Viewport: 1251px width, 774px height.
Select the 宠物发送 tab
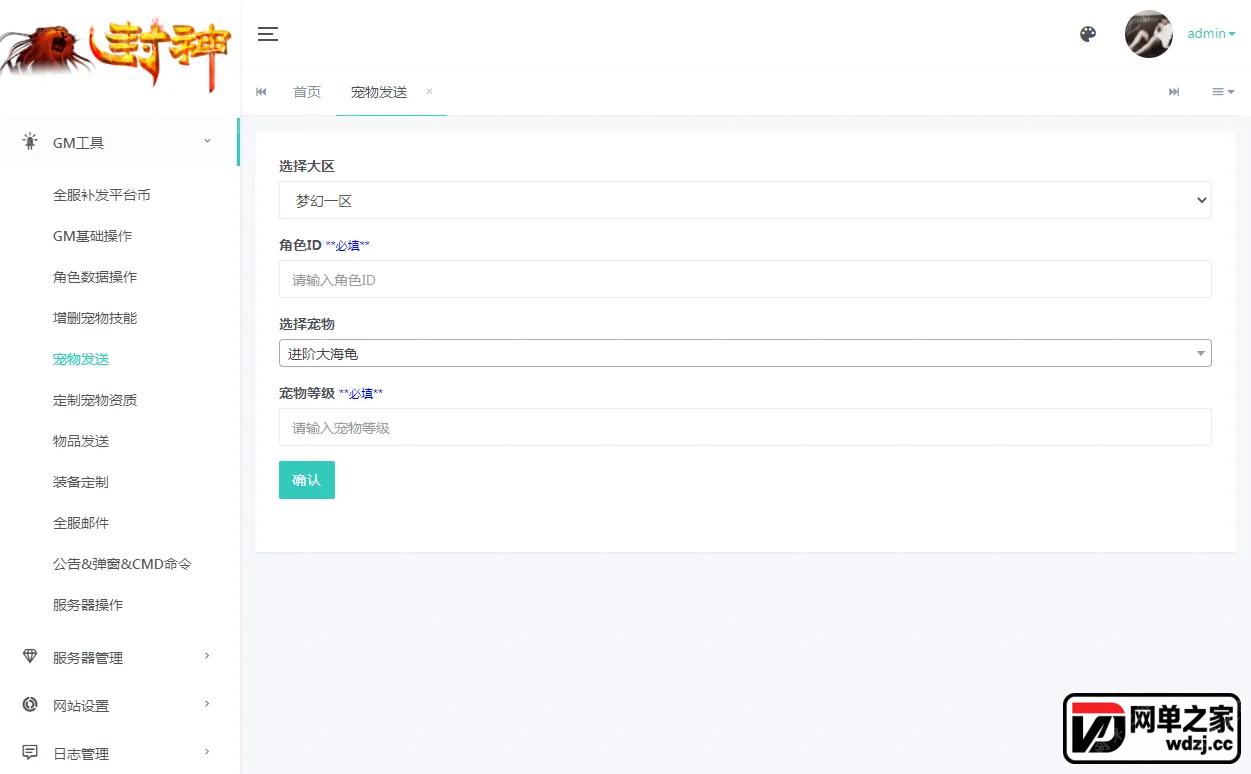(379, 92)
